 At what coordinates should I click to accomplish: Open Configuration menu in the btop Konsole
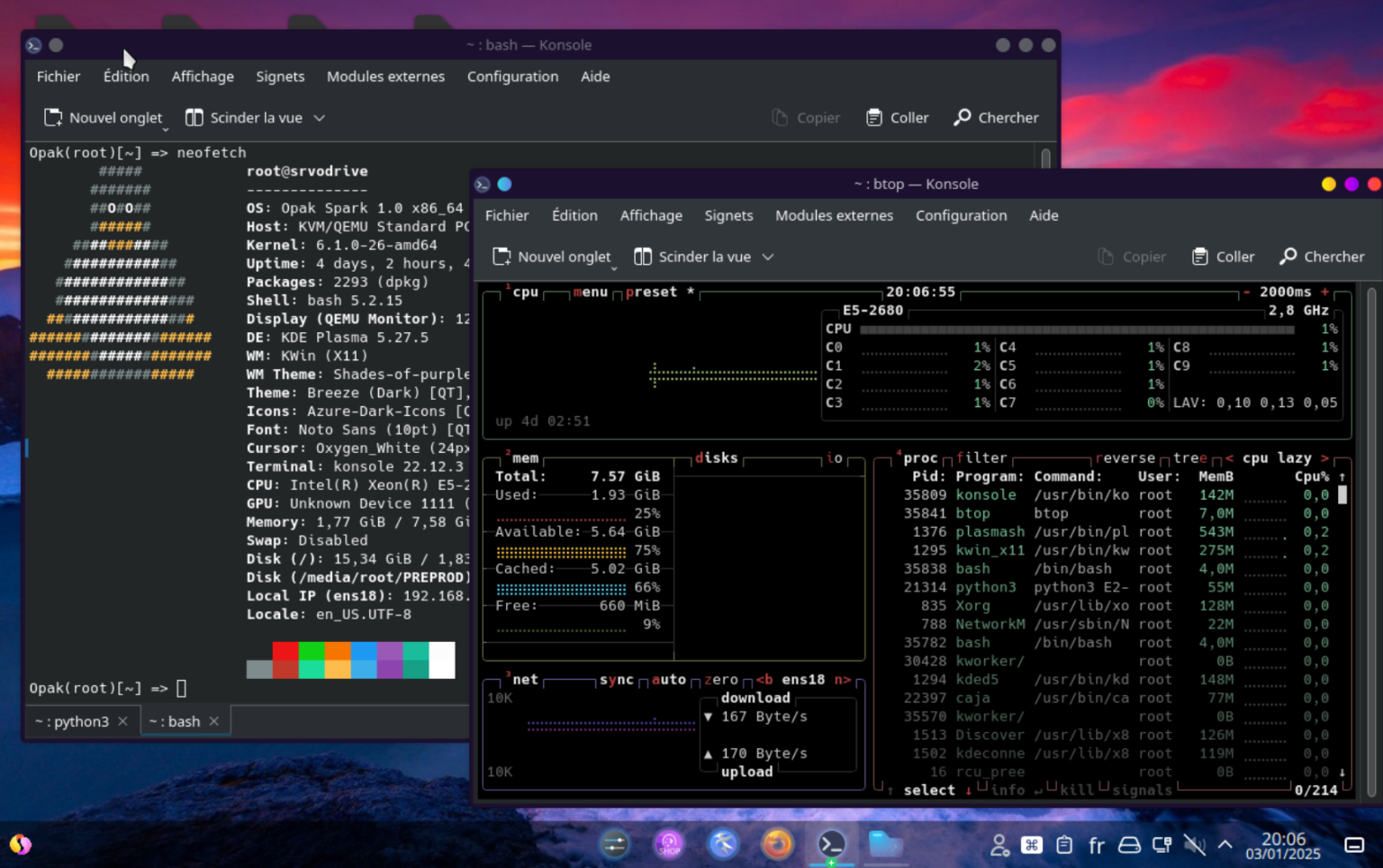click(x=962, y=215)
